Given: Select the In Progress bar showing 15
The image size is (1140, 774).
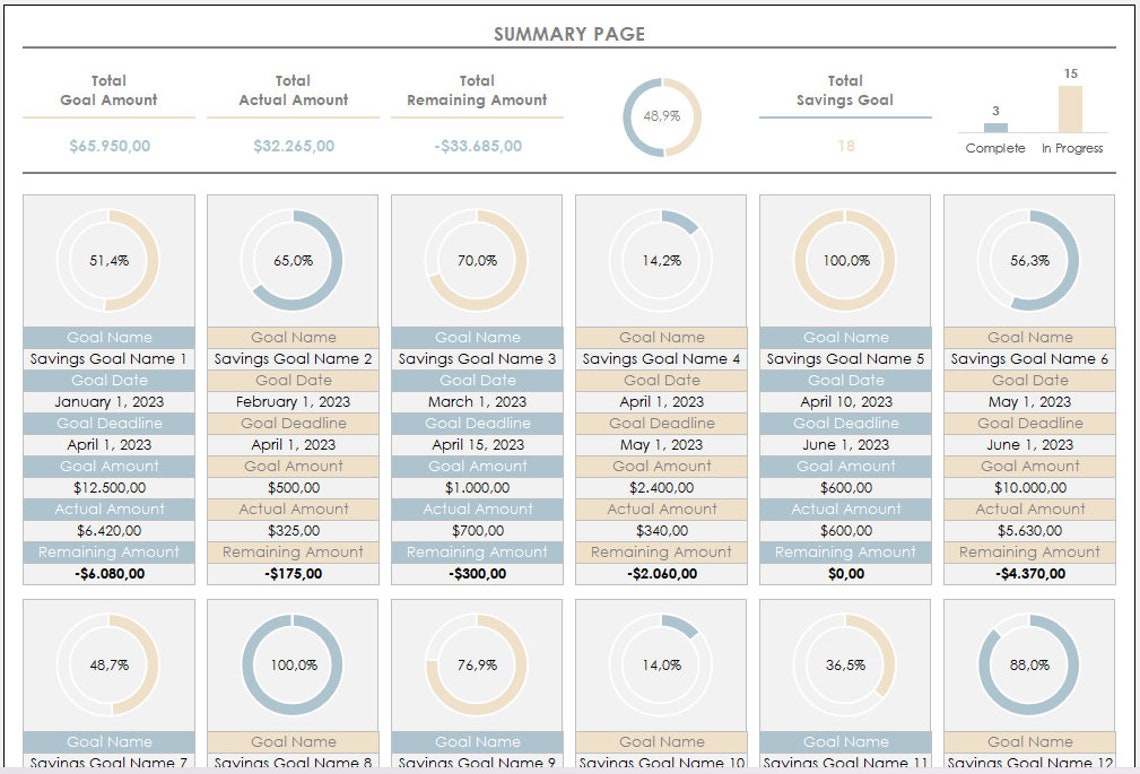Looking at the screenshot, I should pos(1071,112).
